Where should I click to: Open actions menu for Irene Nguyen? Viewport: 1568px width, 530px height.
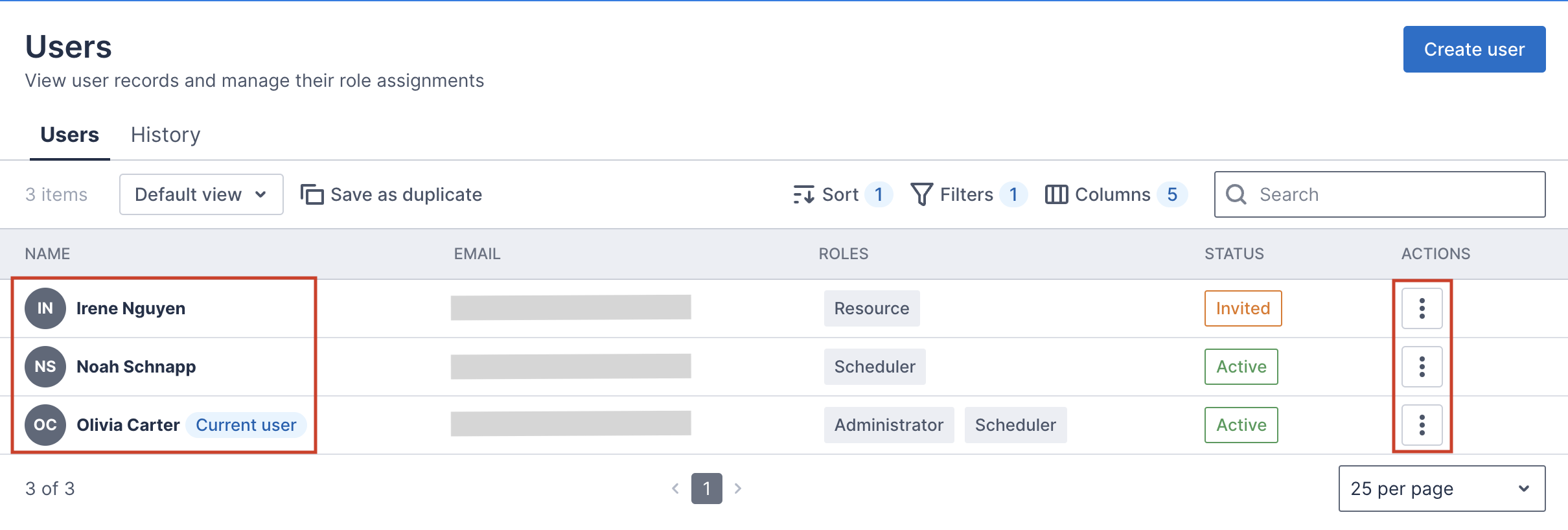1422,308
